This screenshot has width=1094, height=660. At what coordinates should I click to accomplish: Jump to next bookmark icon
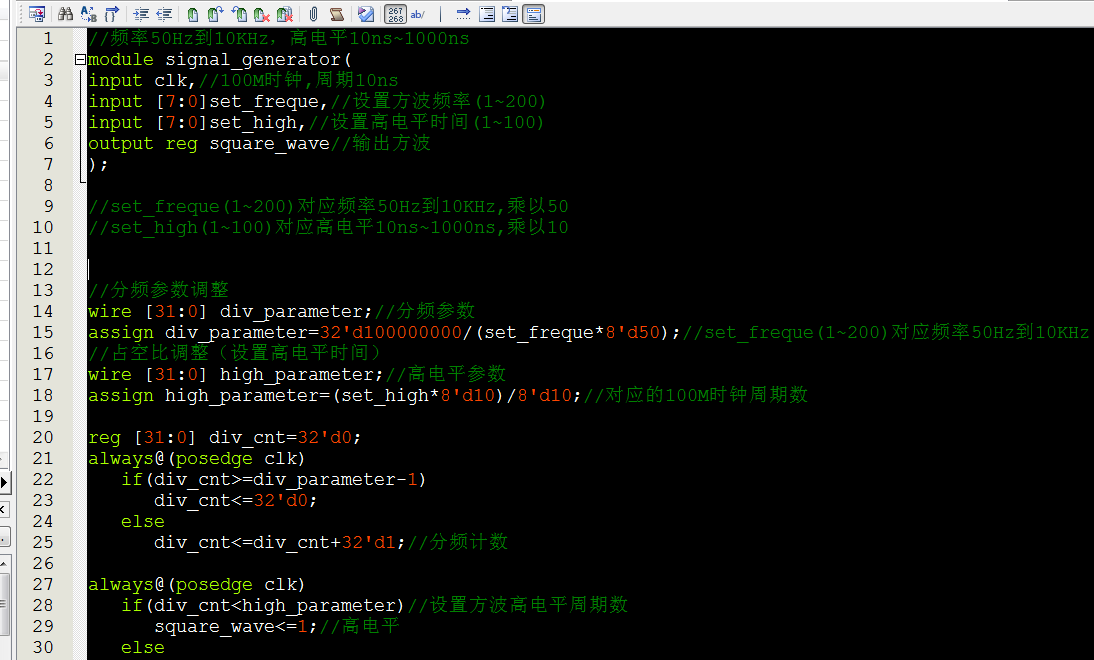coord(216,13)
